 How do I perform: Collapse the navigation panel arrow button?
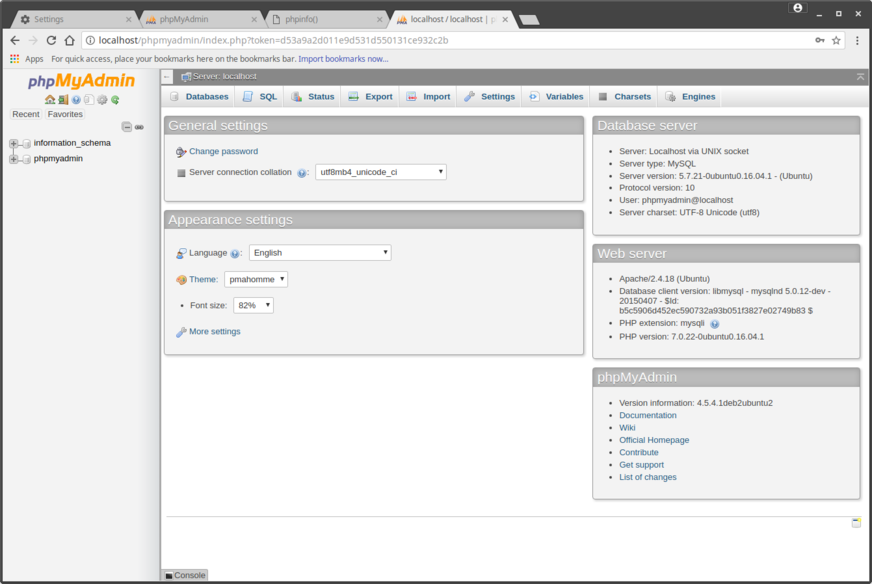167,77
